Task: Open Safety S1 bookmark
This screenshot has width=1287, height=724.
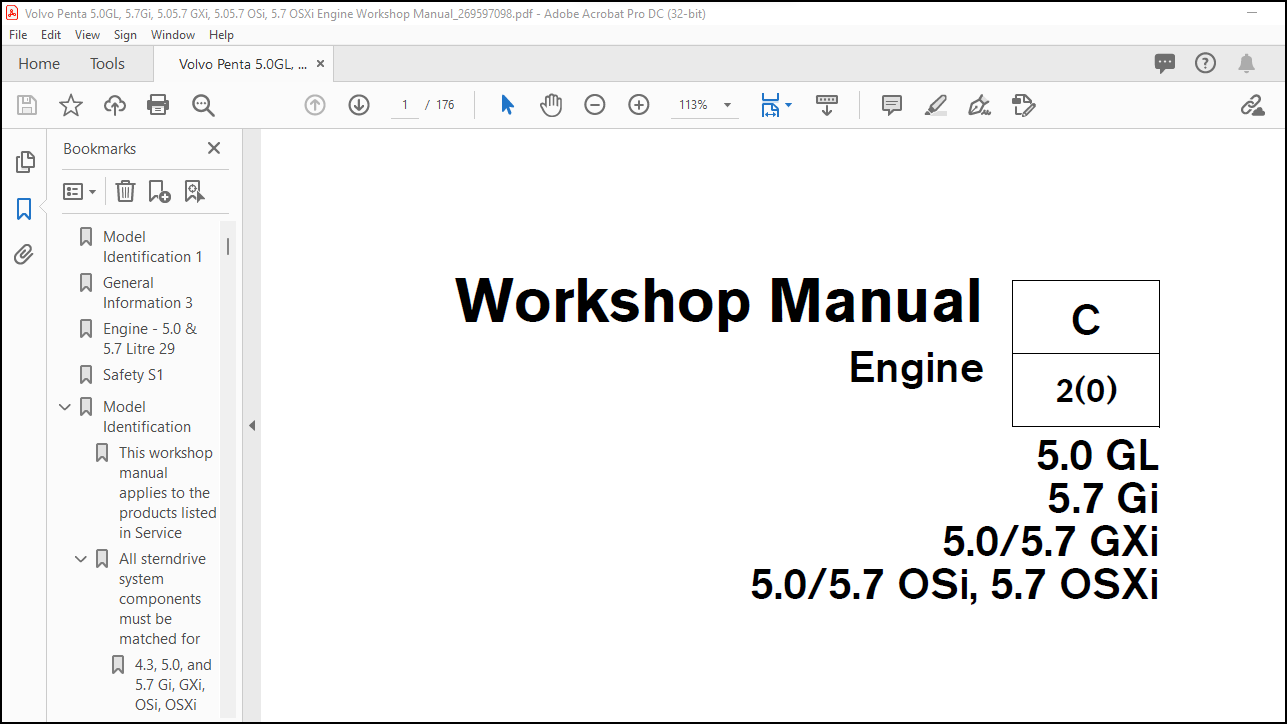Action: pyautogui.click(x=133, y=375)
